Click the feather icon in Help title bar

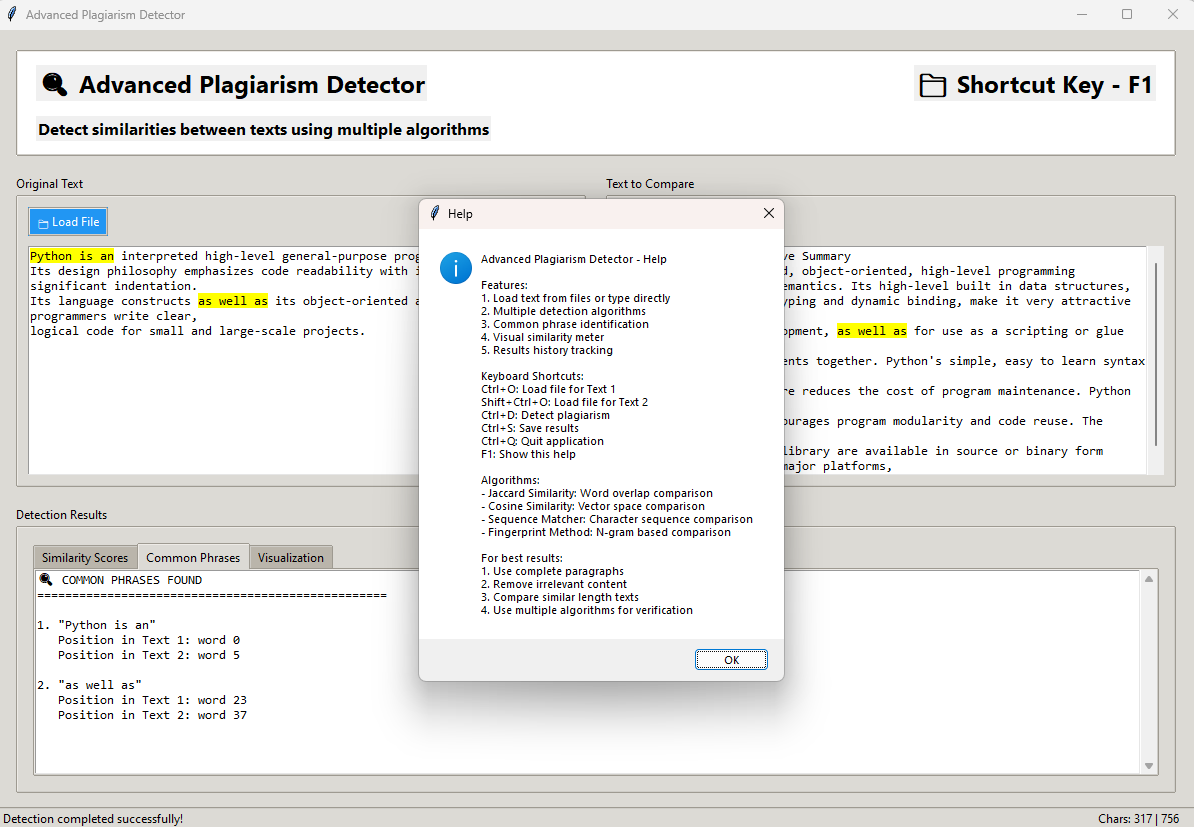[x=435, y=214]
